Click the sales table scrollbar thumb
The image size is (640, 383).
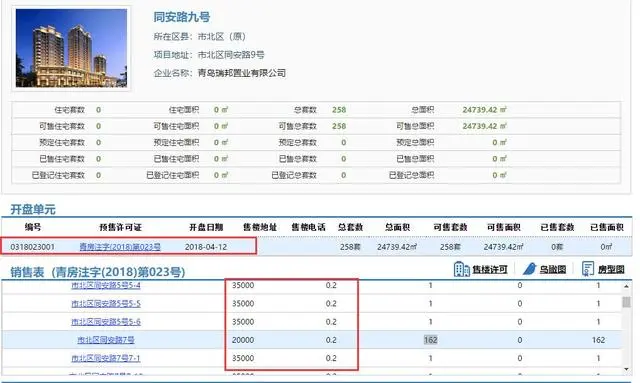(626, 302)
